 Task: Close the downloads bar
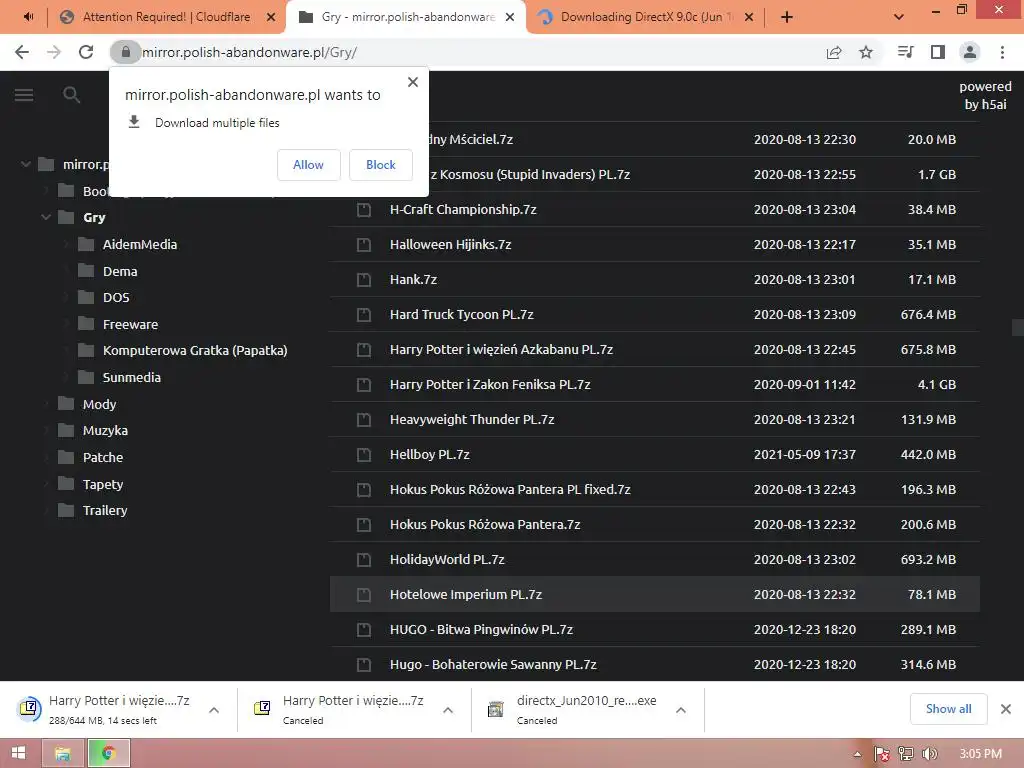[x=1006, y=709]
